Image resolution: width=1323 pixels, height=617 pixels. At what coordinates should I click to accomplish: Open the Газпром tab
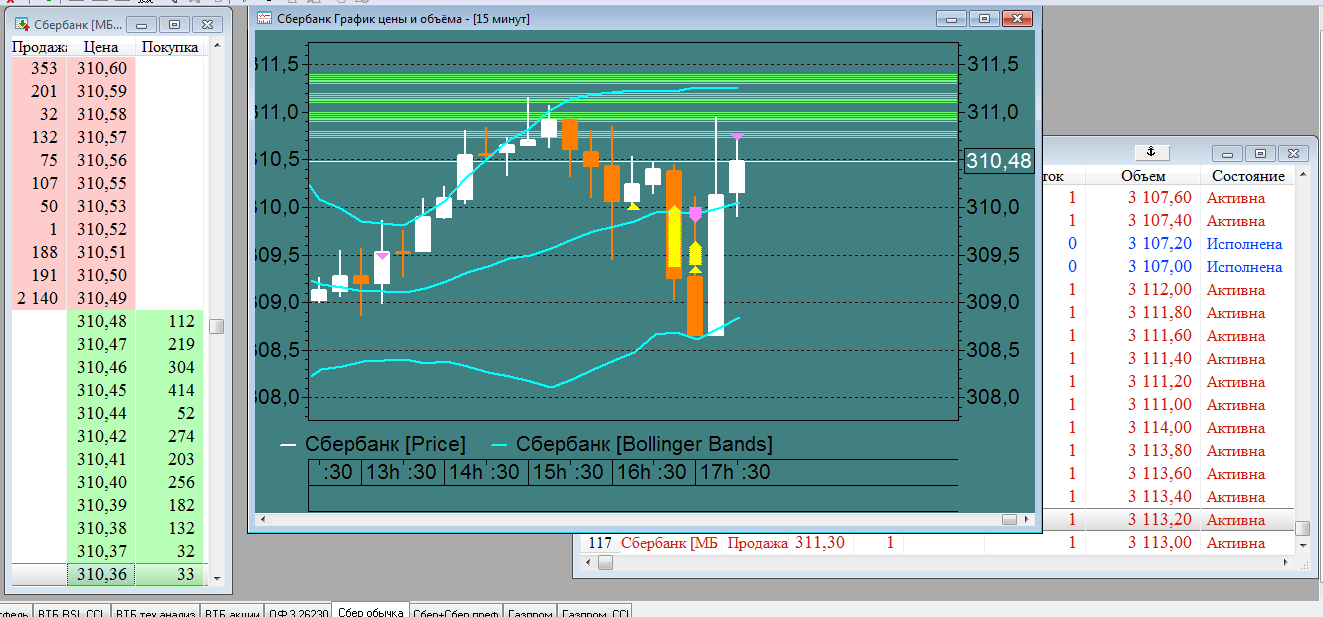(530, 614)
